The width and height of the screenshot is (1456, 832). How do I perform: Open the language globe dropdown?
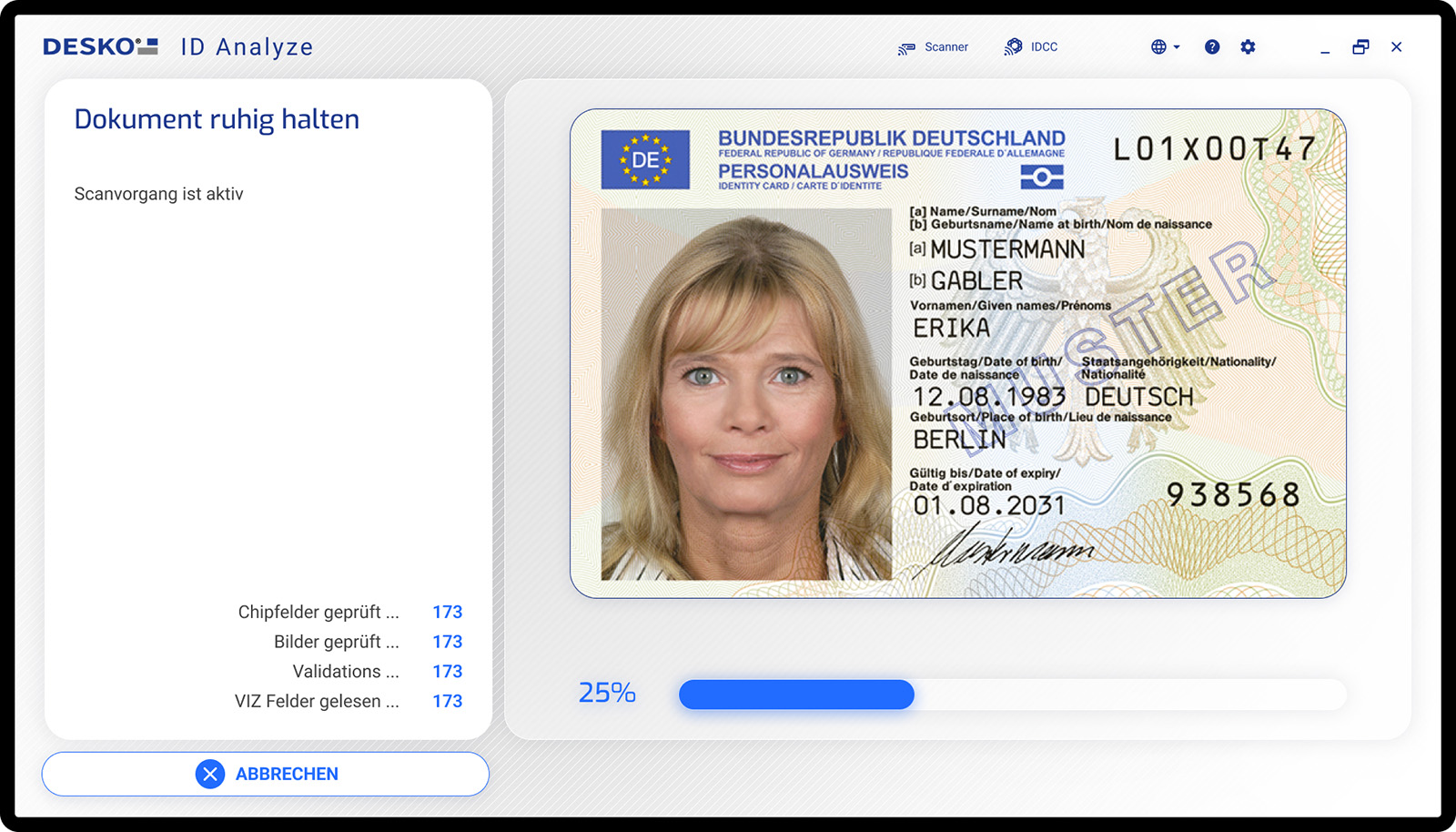click(1165, 47)
